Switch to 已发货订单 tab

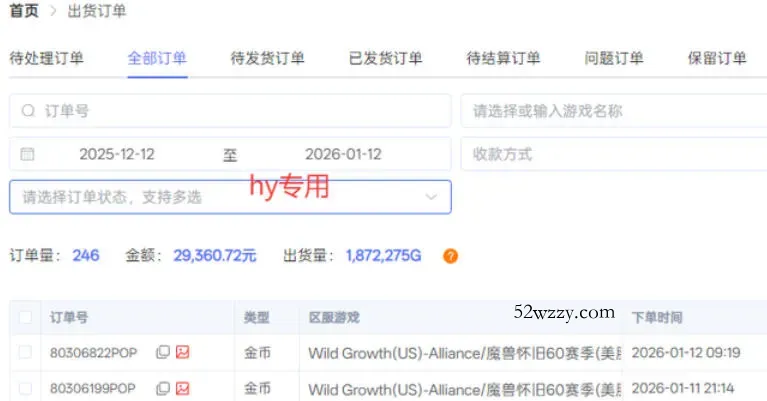(x=385, y=58)
